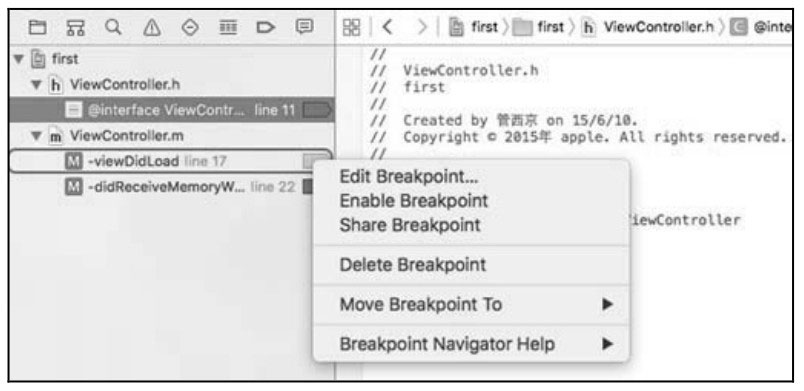Screen dimensions: 804x391
Task: Open the Report navigator speech bubble icon
Action: pos(305,27)
